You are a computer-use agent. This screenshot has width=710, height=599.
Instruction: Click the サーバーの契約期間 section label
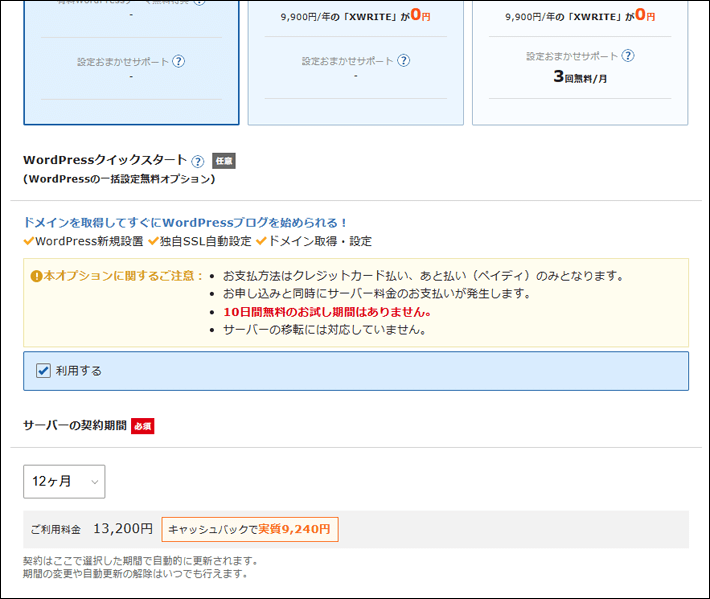(75, 425)
